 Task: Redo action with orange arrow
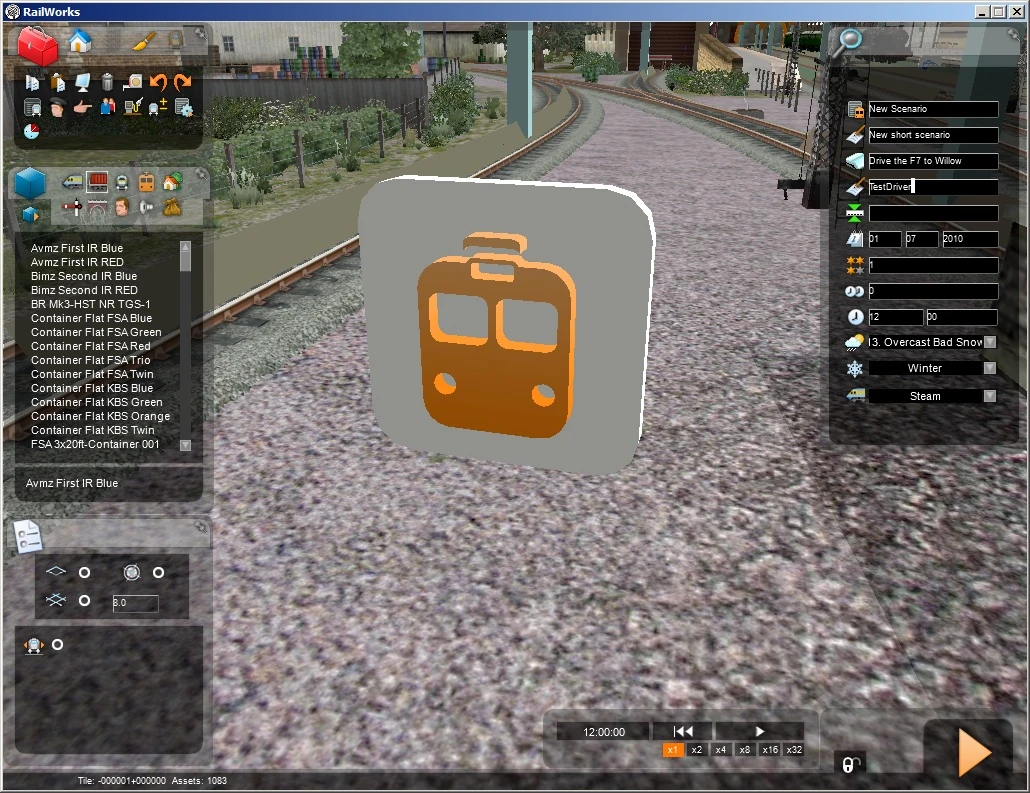pyautogui.click(x=183, y=81)
